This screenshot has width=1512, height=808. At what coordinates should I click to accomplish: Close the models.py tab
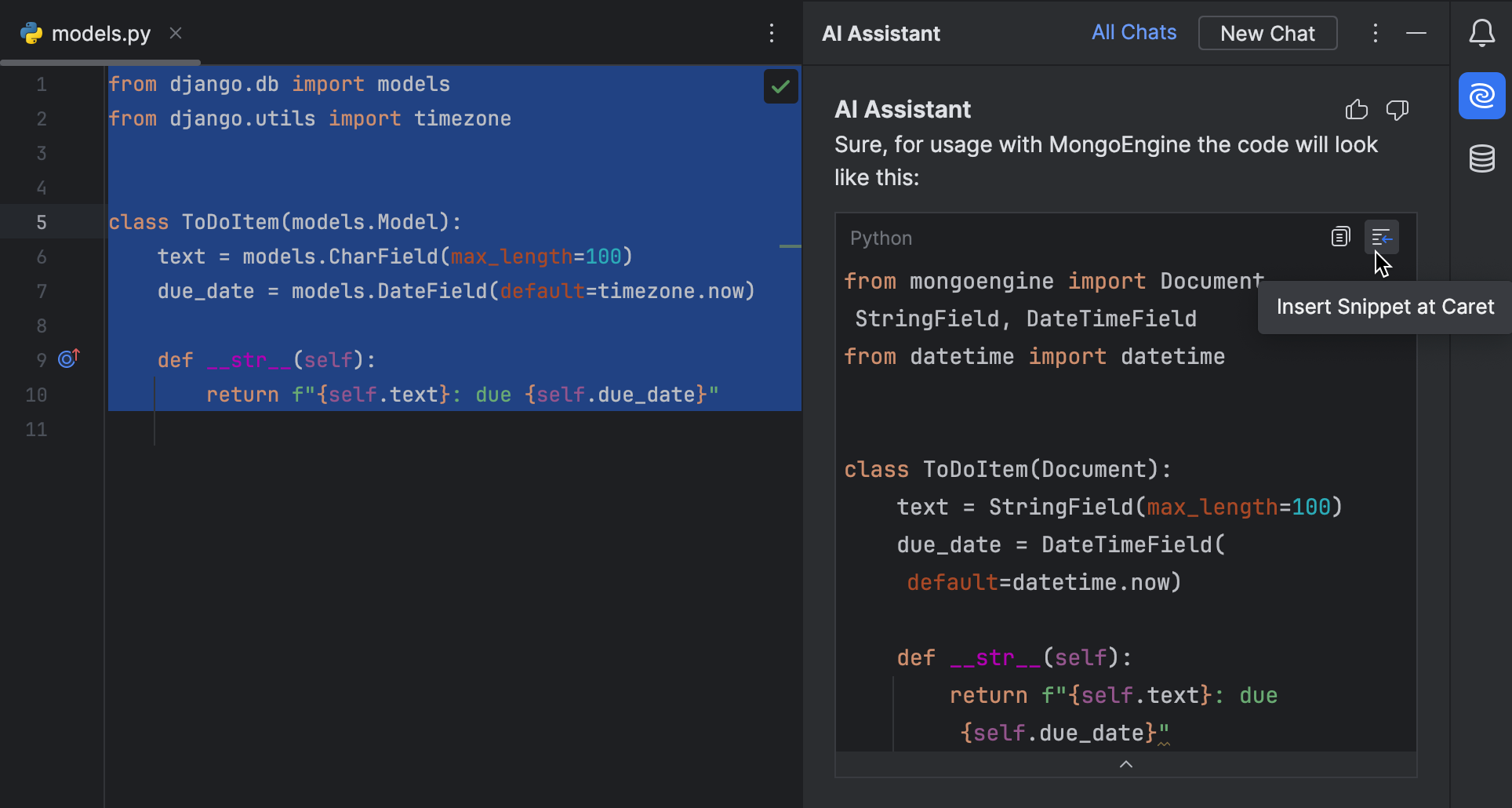(x=176, y=33)
